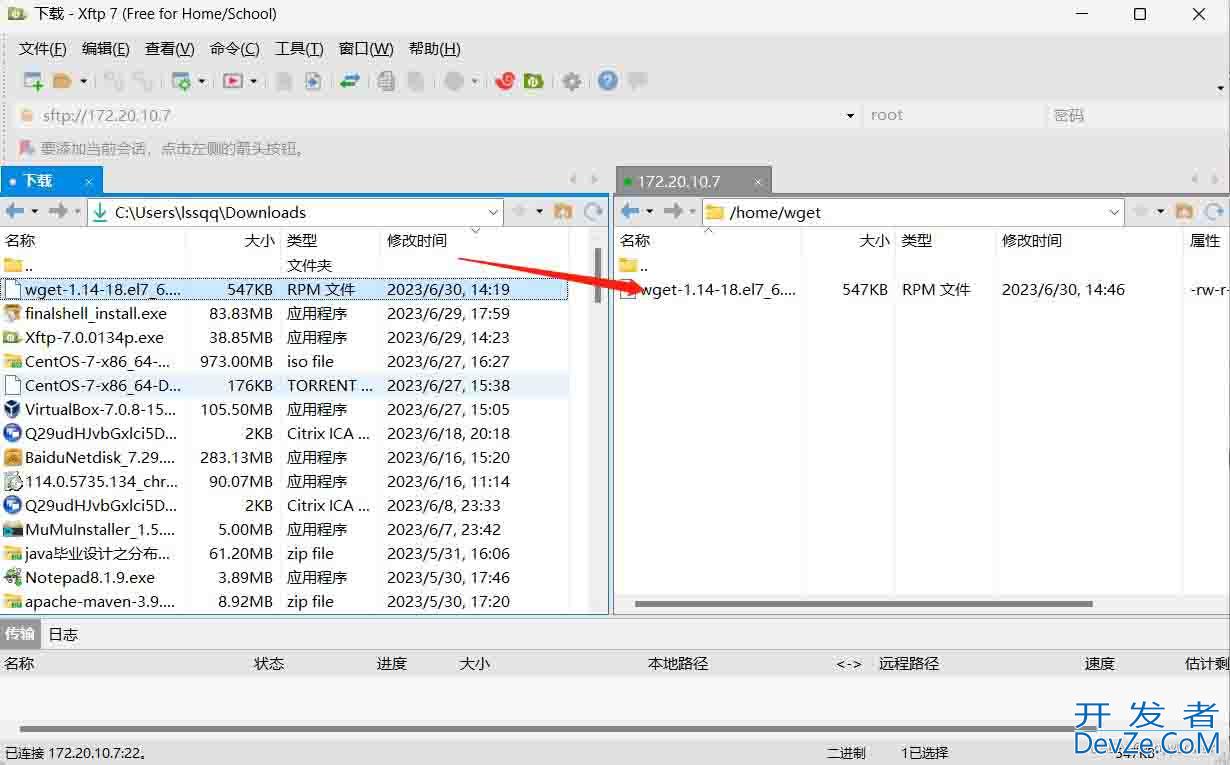Click the synchronize green-blue arrows icon
The height and width of the screenshot is (765, 1230).
click(x=350, y=81)
